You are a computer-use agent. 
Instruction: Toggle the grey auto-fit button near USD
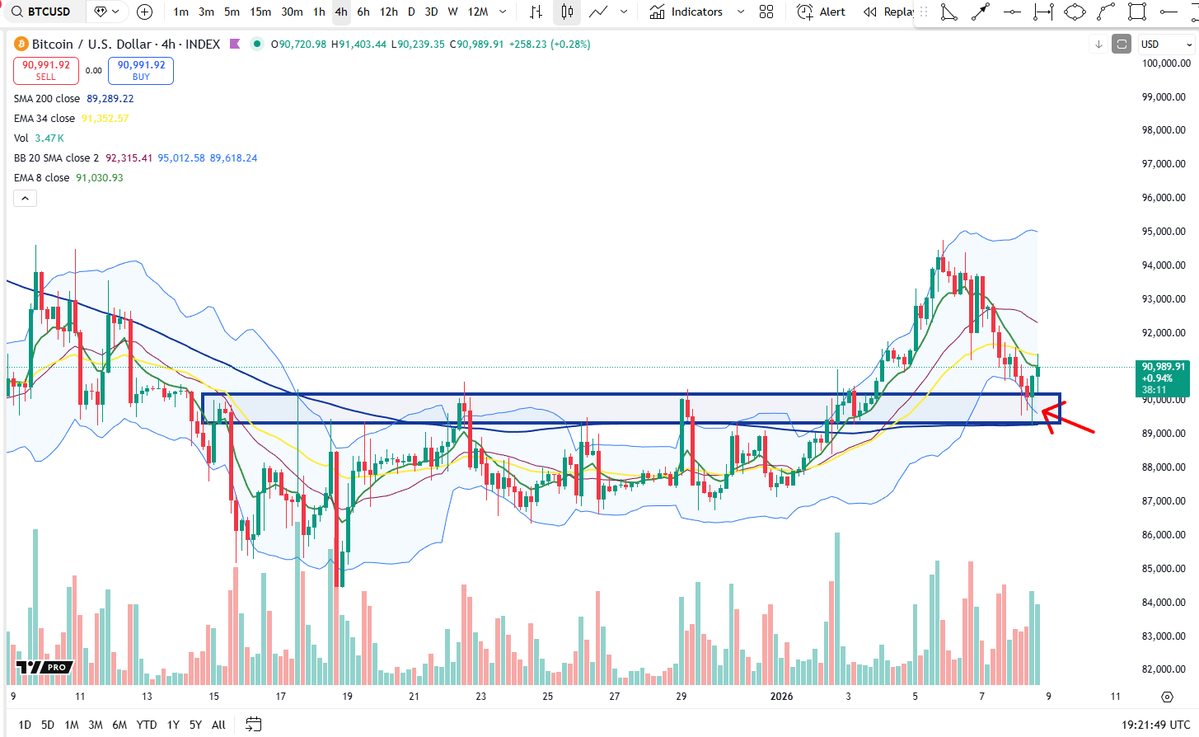coord(1121,44)
